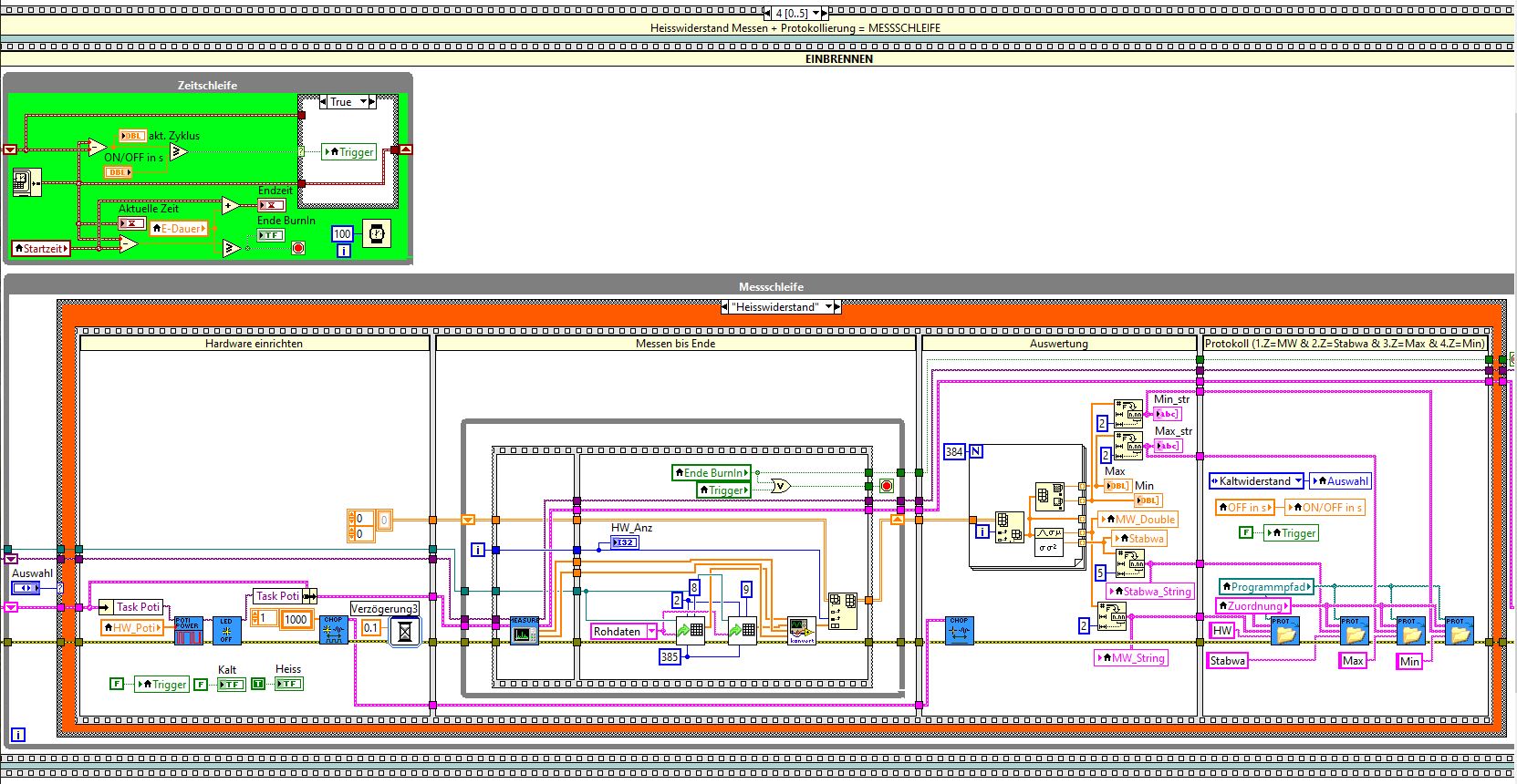Click the Get Date/Time calendar icon

24,182
